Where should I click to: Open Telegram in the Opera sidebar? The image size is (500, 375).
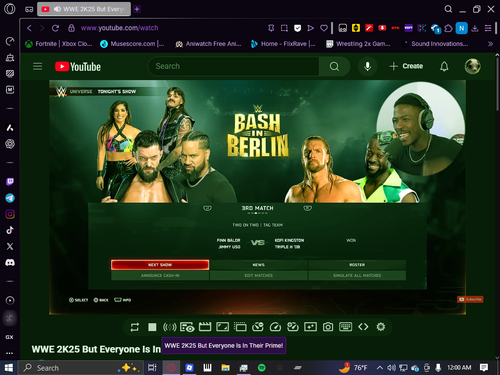click(x=10, y=198)
